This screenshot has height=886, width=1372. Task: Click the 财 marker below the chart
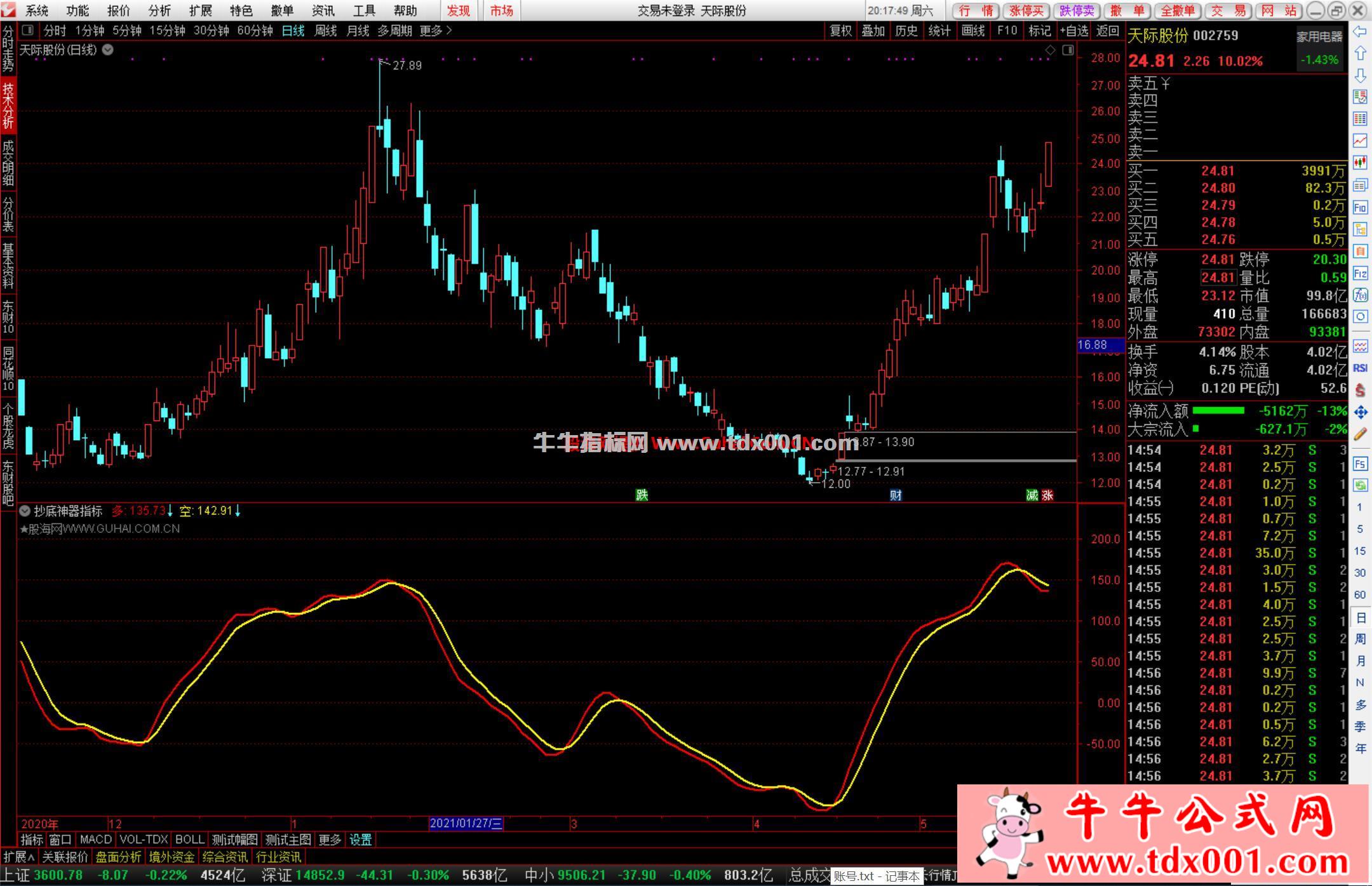(x=896, y=495)
